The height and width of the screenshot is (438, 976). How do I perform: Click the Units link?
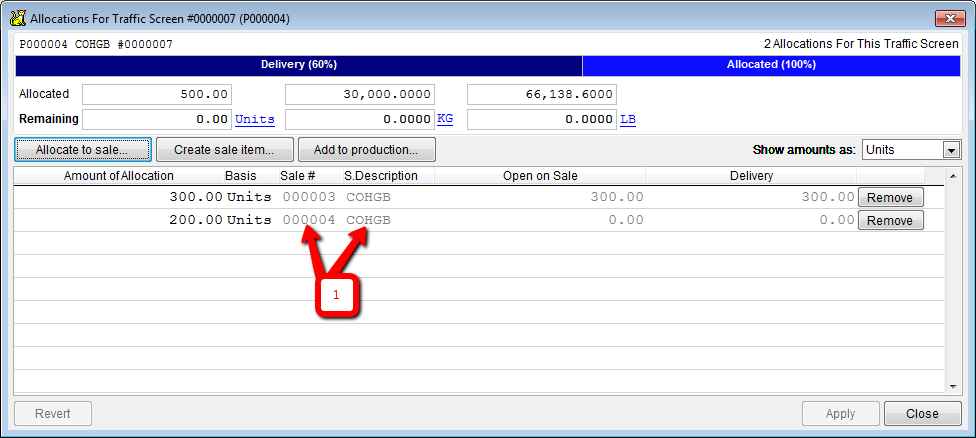click(255, 119)
